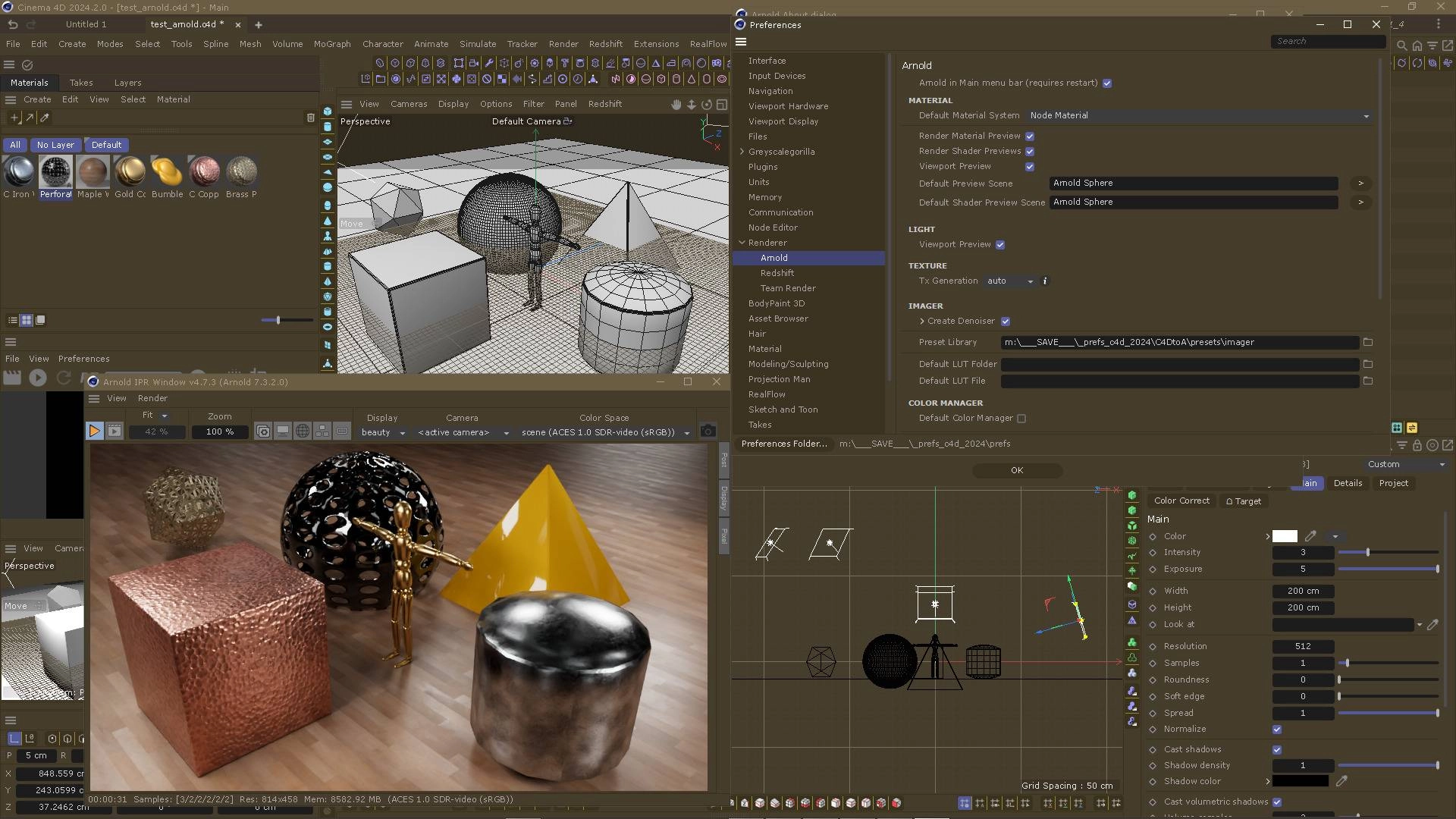The height and width of the screenshot is (819, 1456).
Task: Select Redshift under Renderer preferences
Action: 777,273
